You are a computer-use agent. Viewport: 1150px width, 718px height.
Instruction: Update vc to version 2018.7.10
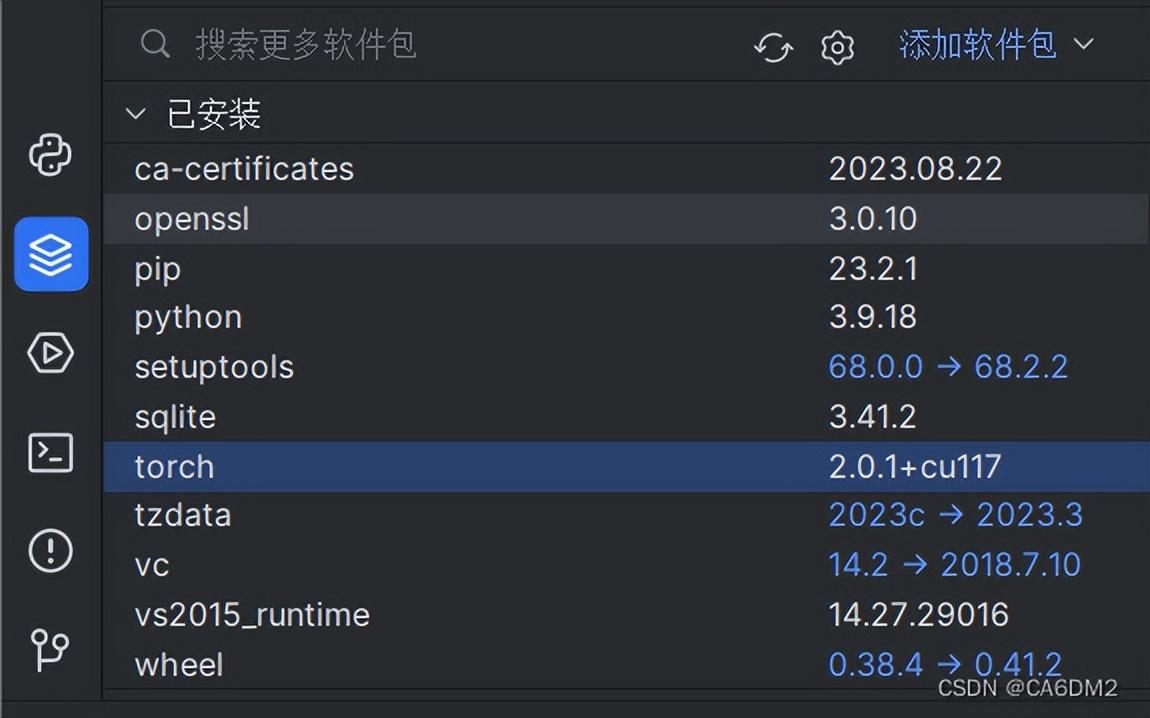click(x=1011, y=565)
